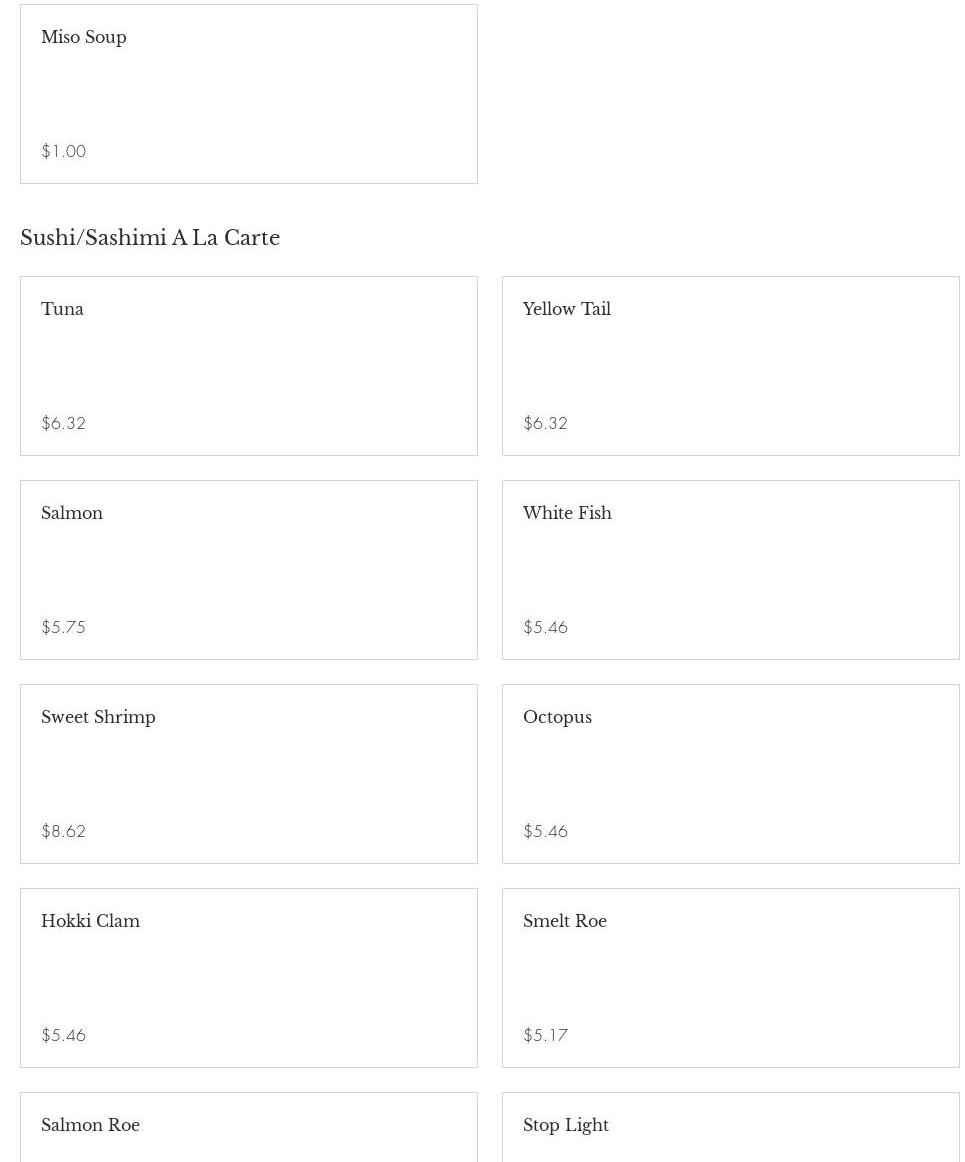Click the $5.46 price under Octopus
Viewport: 965px width, 1162px height.
545,831
